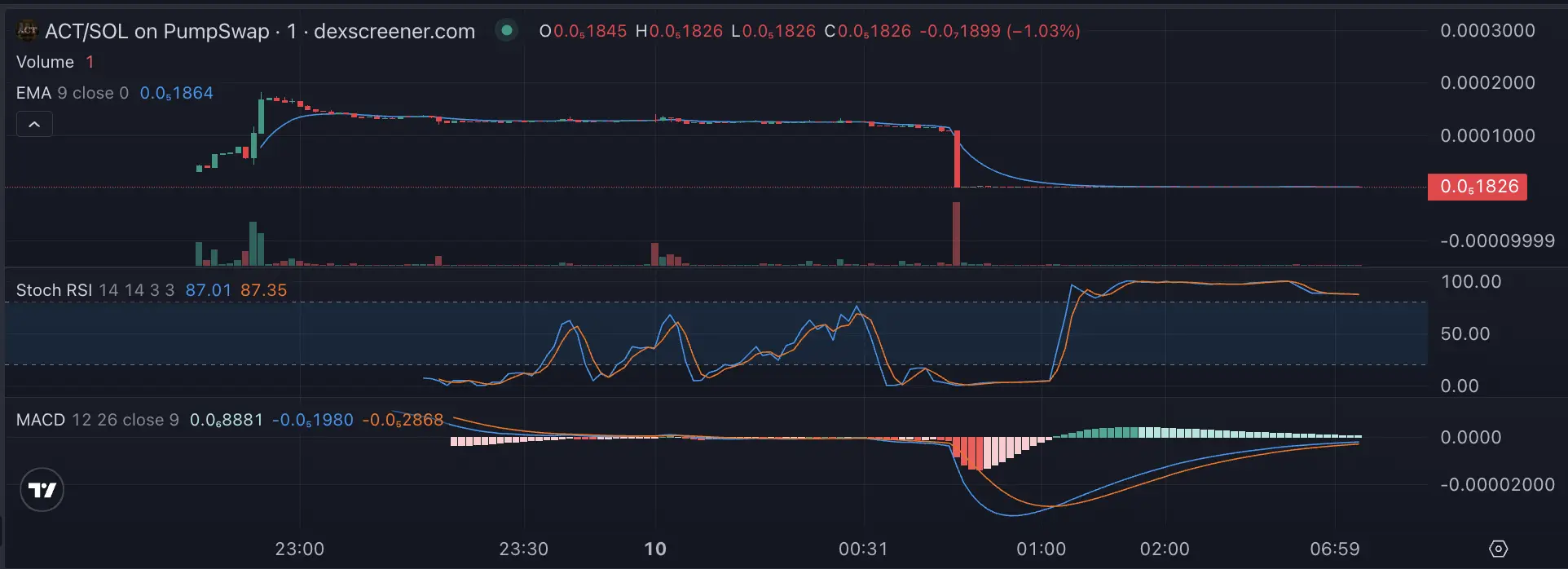Click the EMA value 0.0₅1864
This screenshot has height=569, width=1568.
click(x=177, y=93)
